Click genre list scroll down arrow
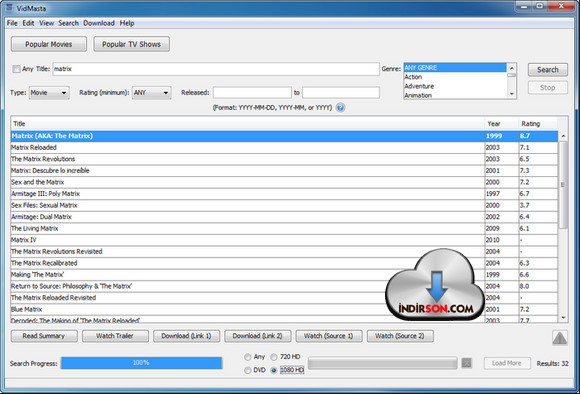Image resolution: width=580 pixels, height=394 pixels. 512,94
